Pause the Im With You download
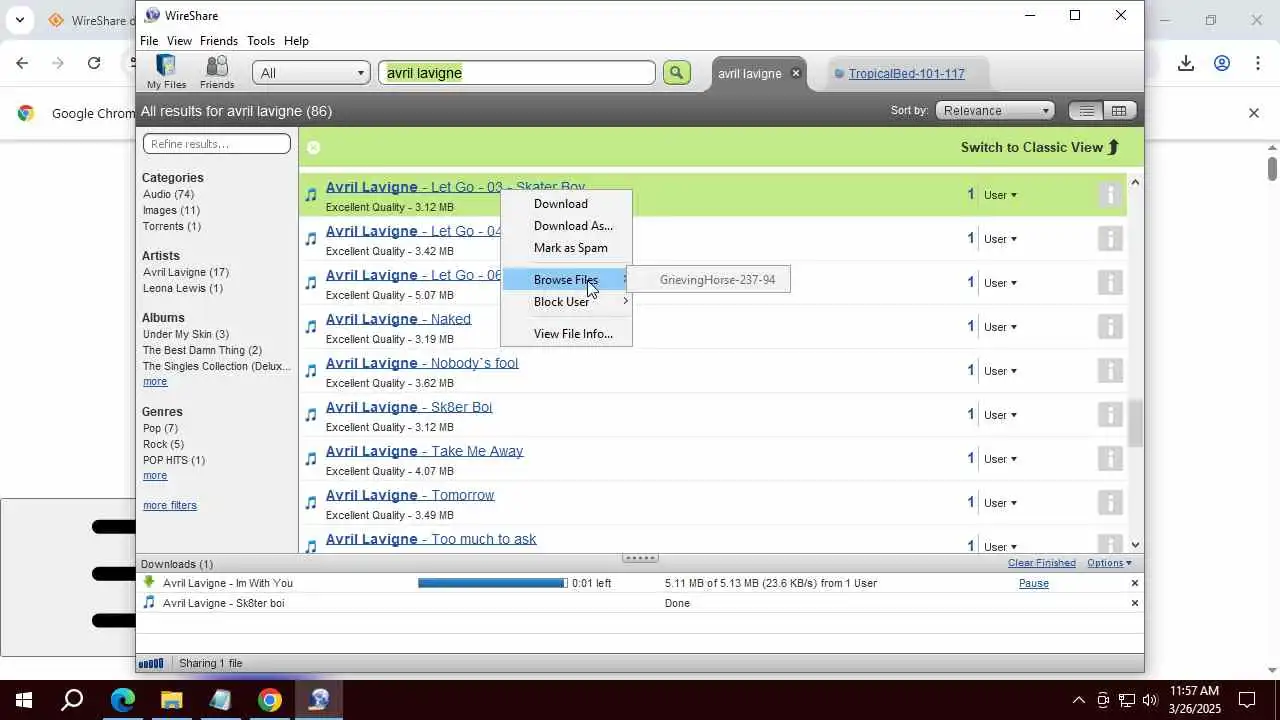 [x=1034, y=583]
